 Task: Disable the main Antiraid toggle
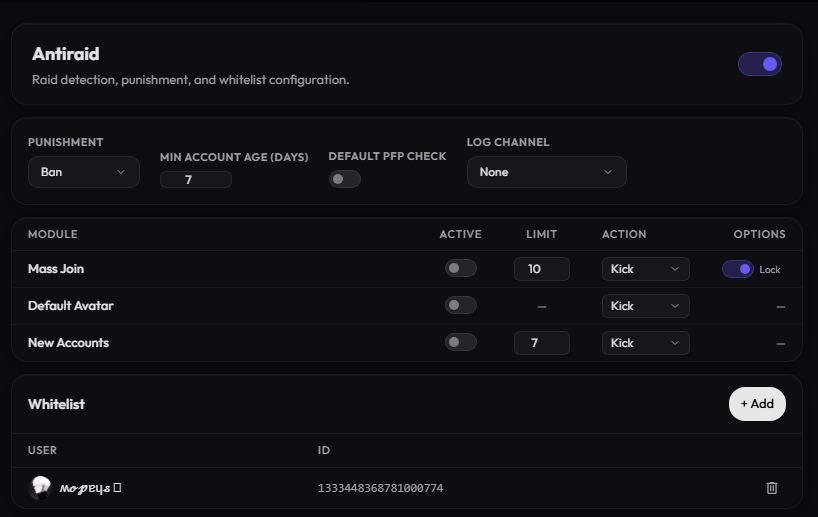[760, 64]
